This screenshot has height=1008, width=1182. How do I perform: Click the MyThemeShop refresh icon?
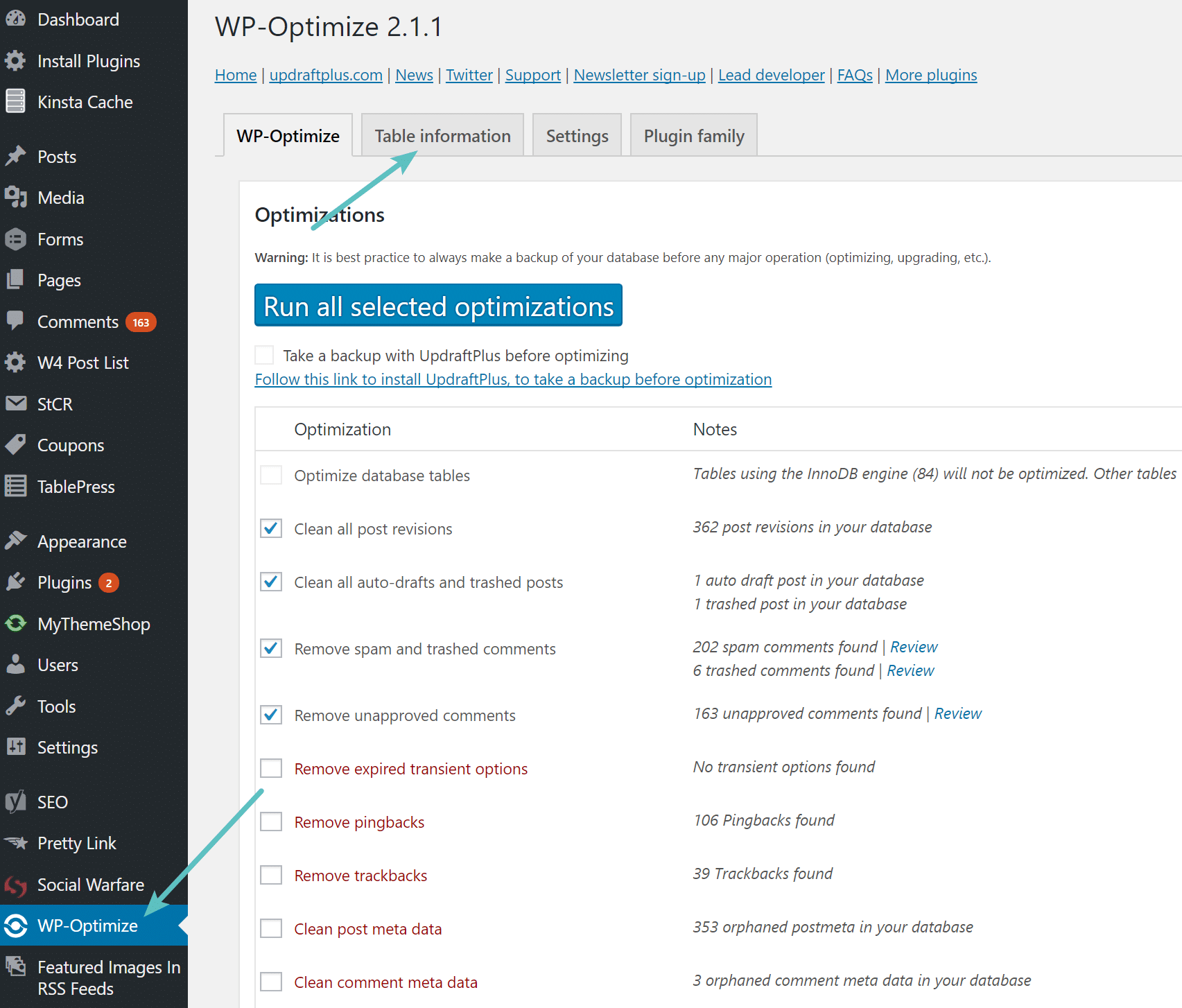tap(15, 623)
